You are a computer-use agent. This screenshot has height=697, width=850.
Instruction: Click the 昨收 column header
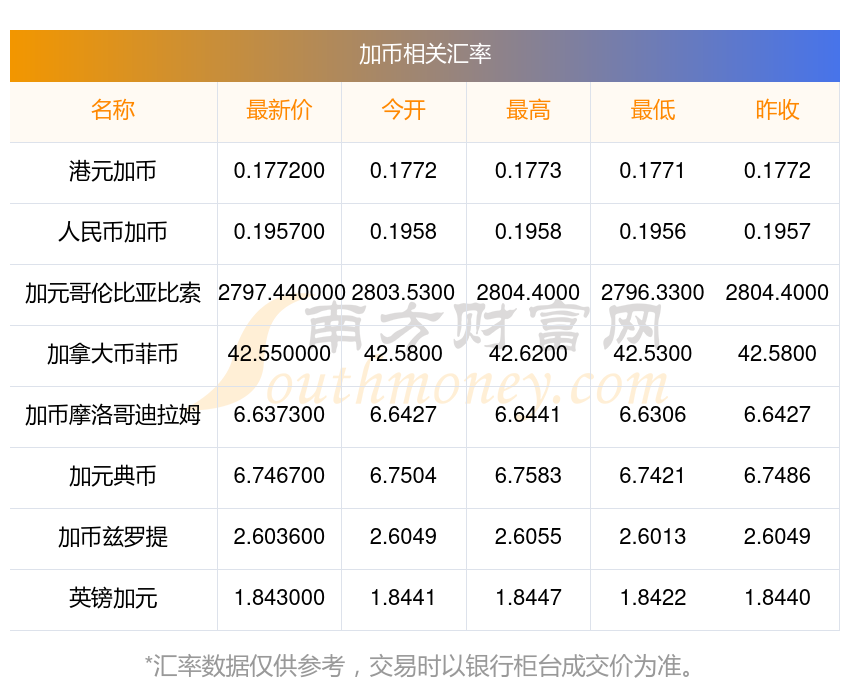click(x=777, y=110)
